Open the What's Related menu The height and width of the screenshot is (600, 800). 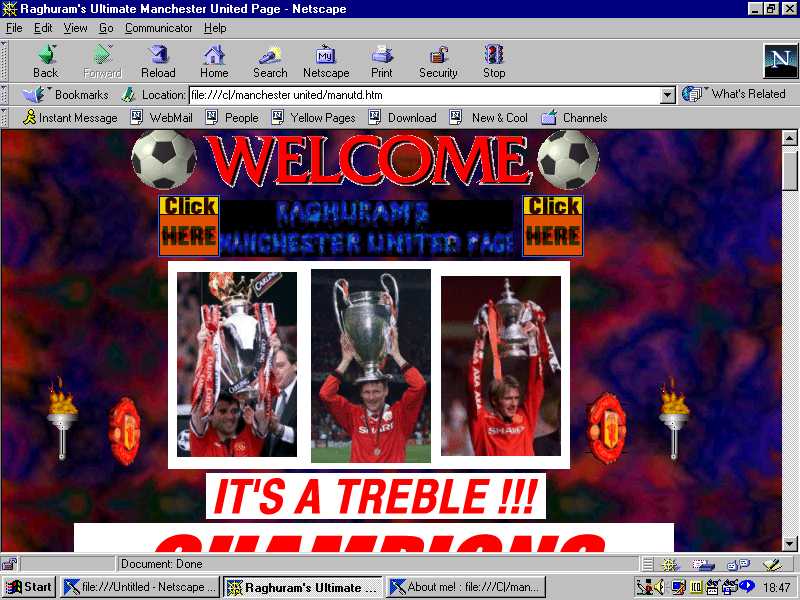pos(737,94)
